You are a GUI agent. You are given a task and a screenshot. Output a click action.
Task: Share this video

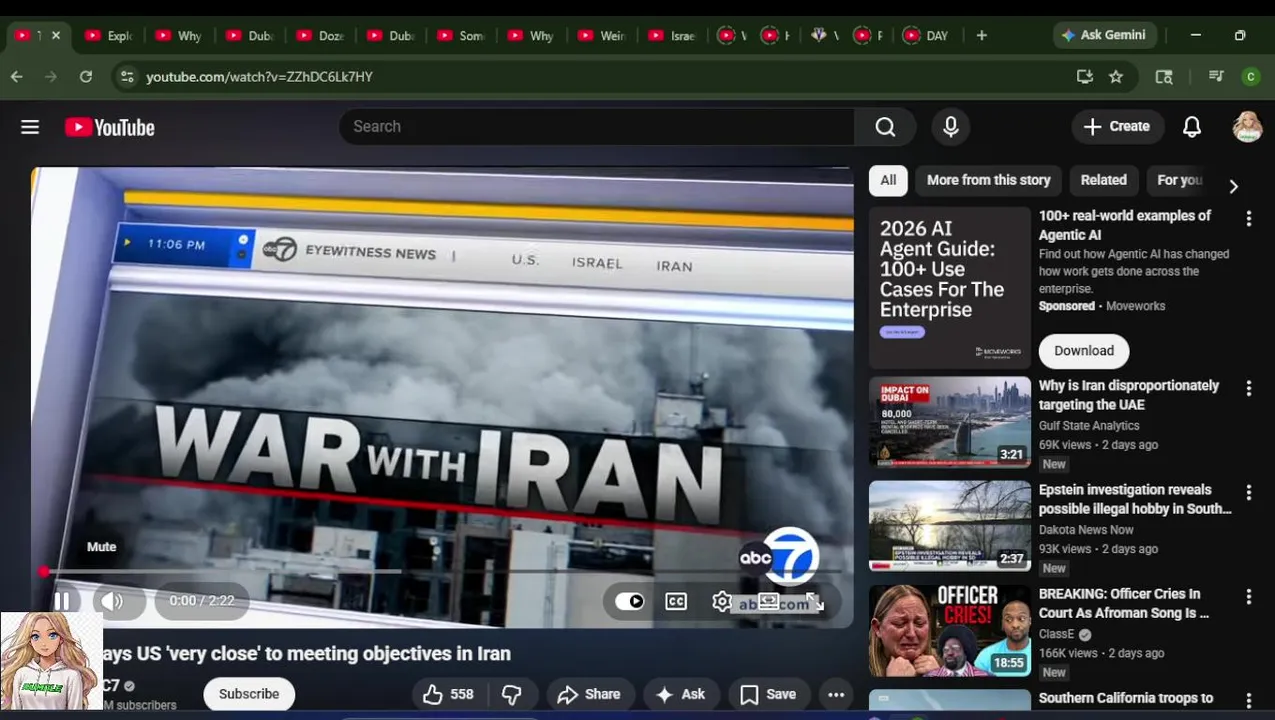pos(589,694)
